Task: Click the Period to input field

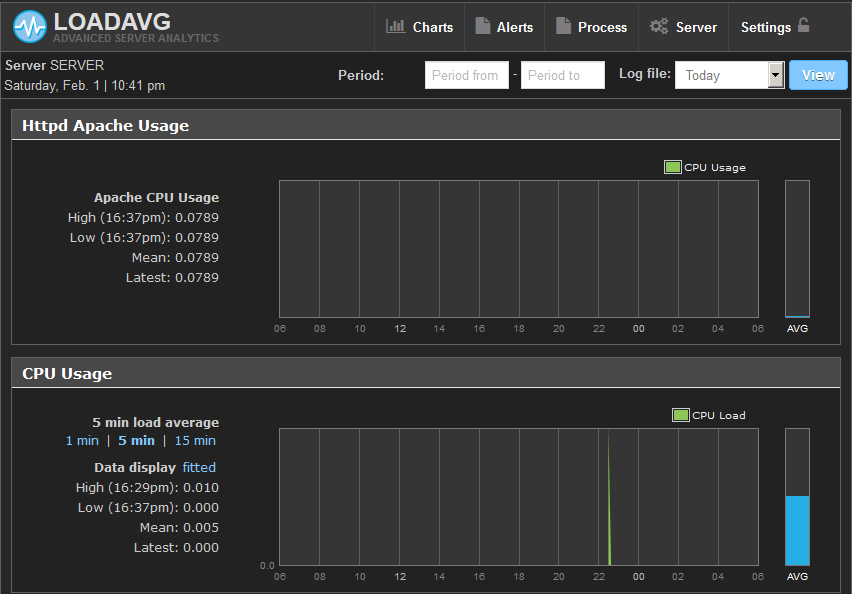Action: [x=562, y=75]
